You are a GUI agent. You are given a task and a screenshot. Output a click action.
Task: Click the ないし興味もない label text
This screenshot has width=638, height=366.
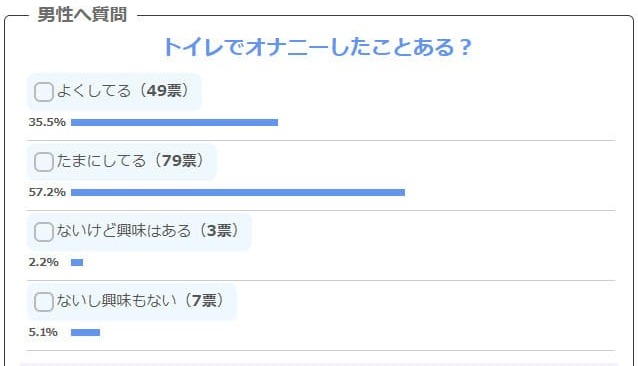tap(116, 301)
